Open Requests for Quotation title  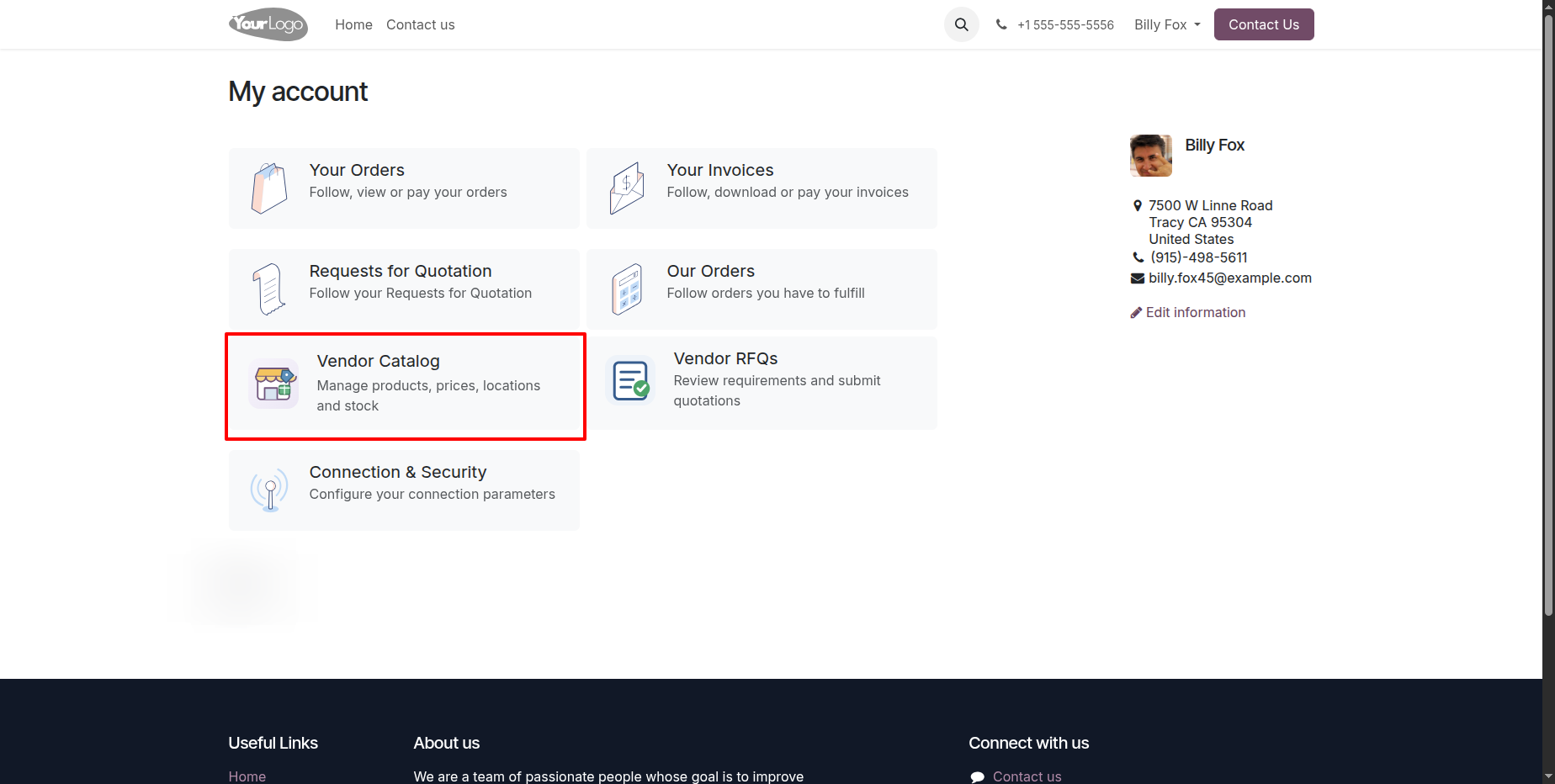tap(401, 271)
